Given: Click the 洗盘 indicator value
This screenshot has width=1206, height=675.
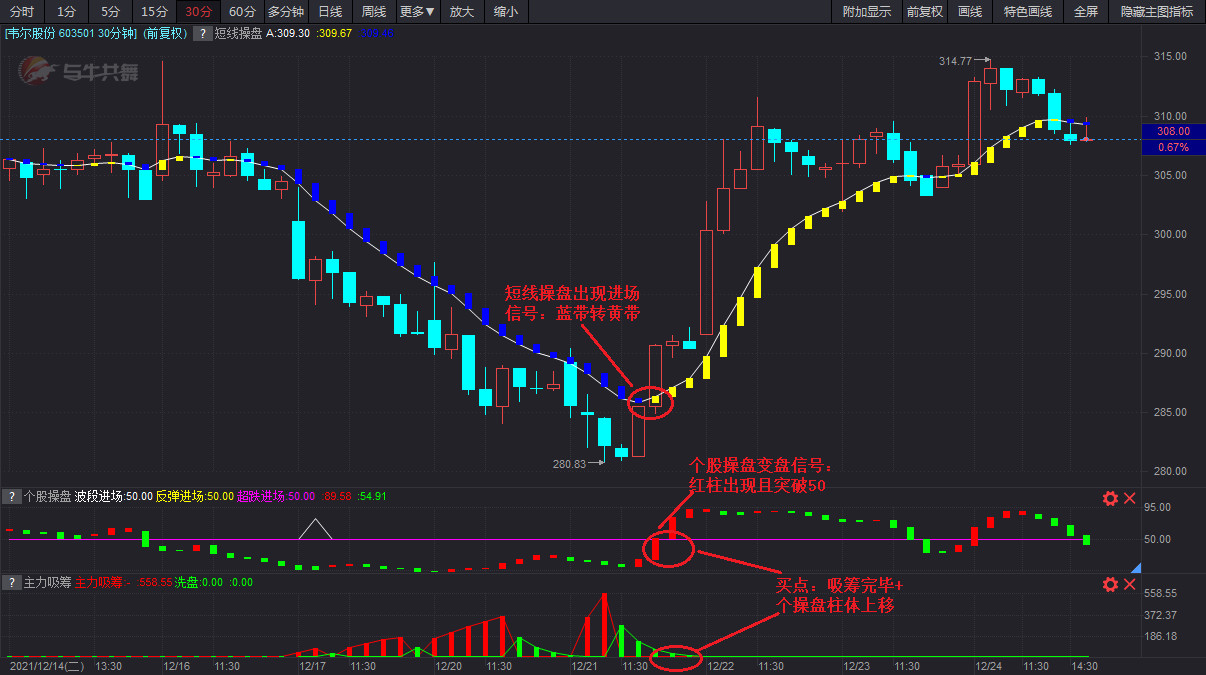Looking at the screenshot, I should (199, 582).
